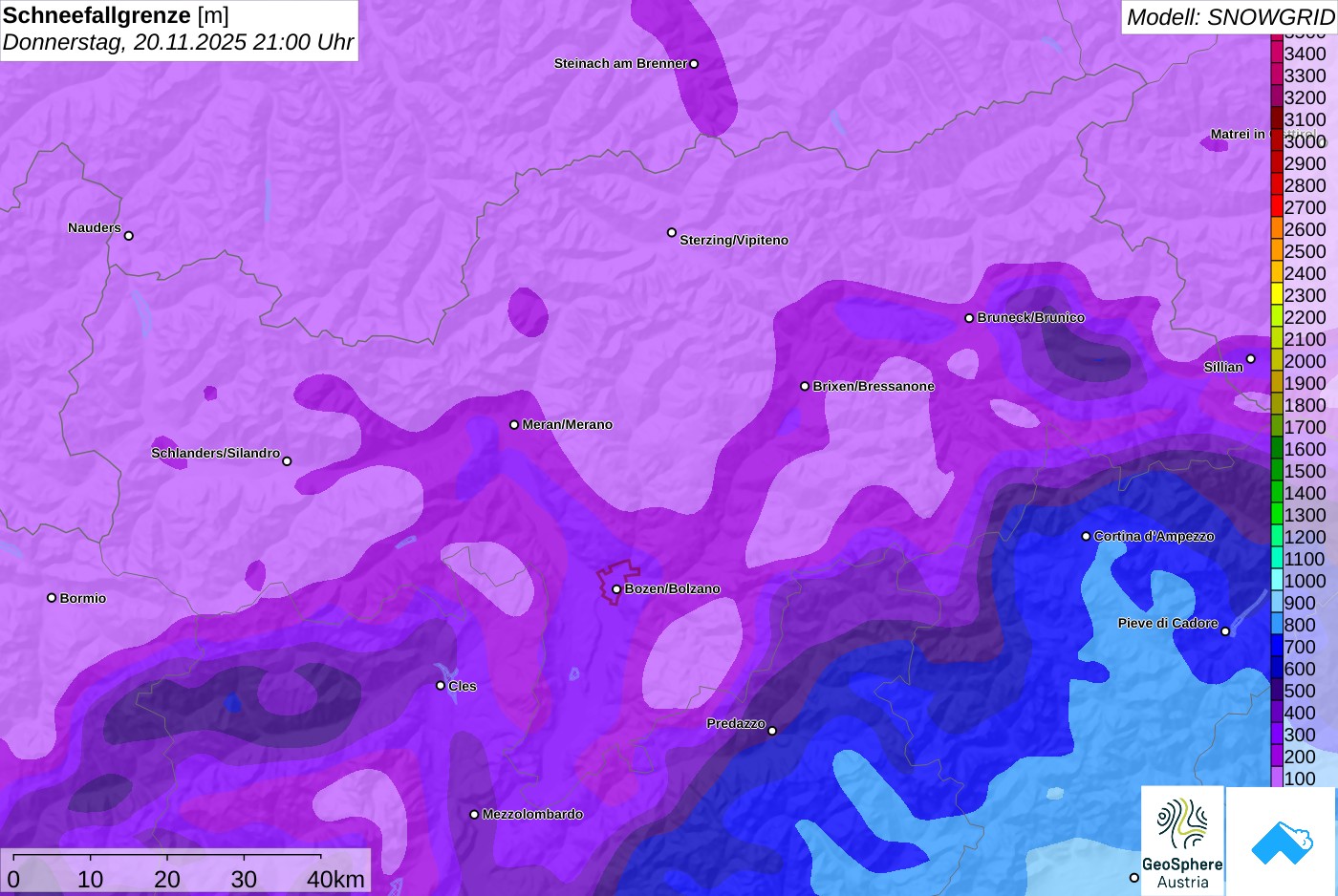This screenshot has height=896, width=1338.
Task: Select the Cortina d'Ampezzo marker dot
Action: point(1086,537)
